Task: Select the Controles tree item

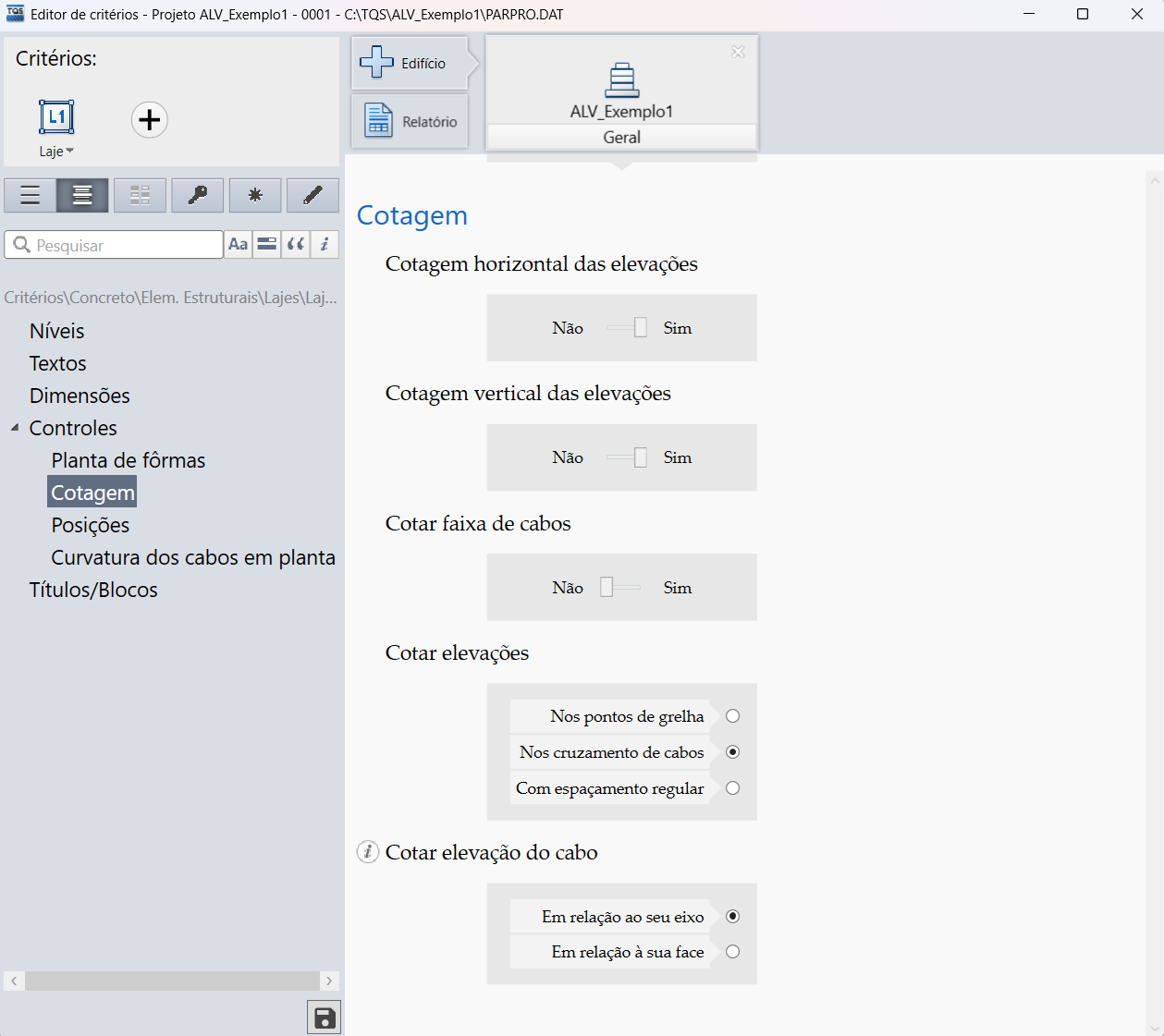Action: click(73, 428)
